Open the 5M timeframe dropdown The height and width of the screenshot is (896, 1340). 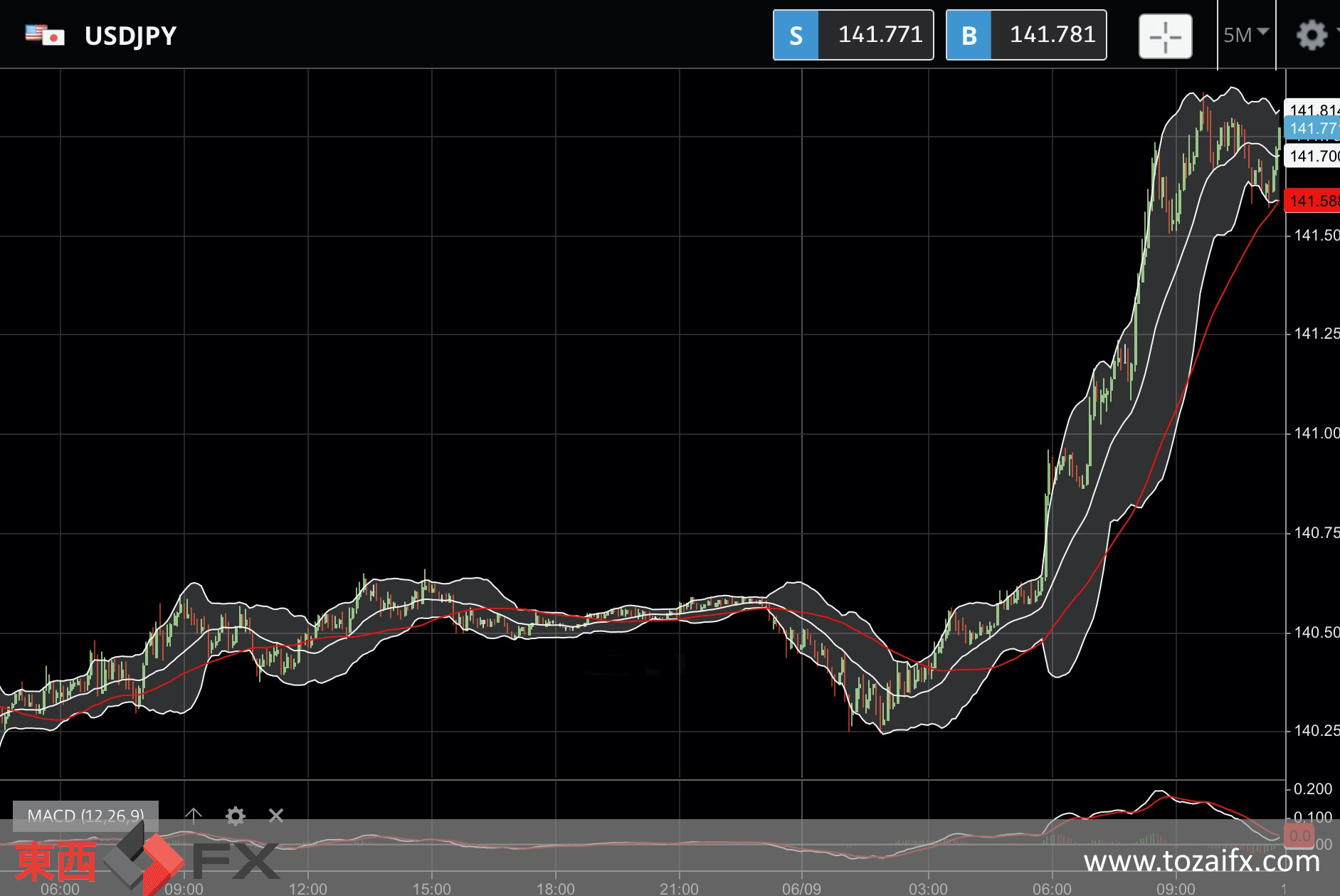coord(1246,35)
